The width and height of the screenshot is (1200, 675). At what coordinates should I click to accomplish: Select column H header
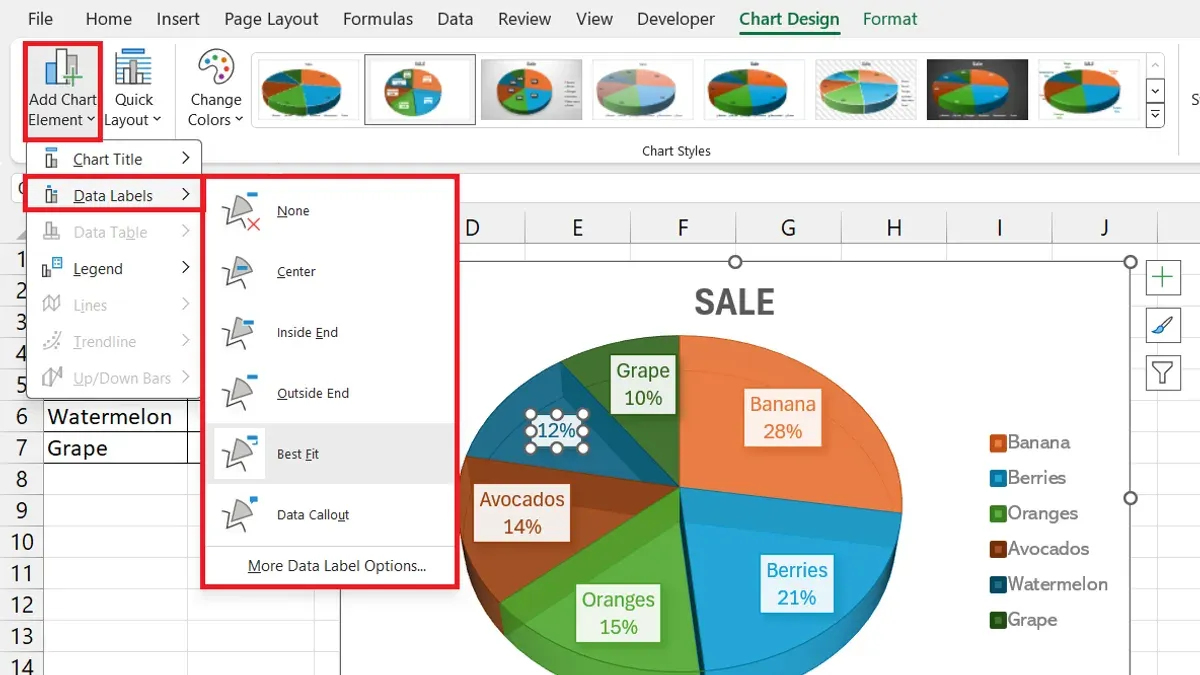[x=894, y=228]
